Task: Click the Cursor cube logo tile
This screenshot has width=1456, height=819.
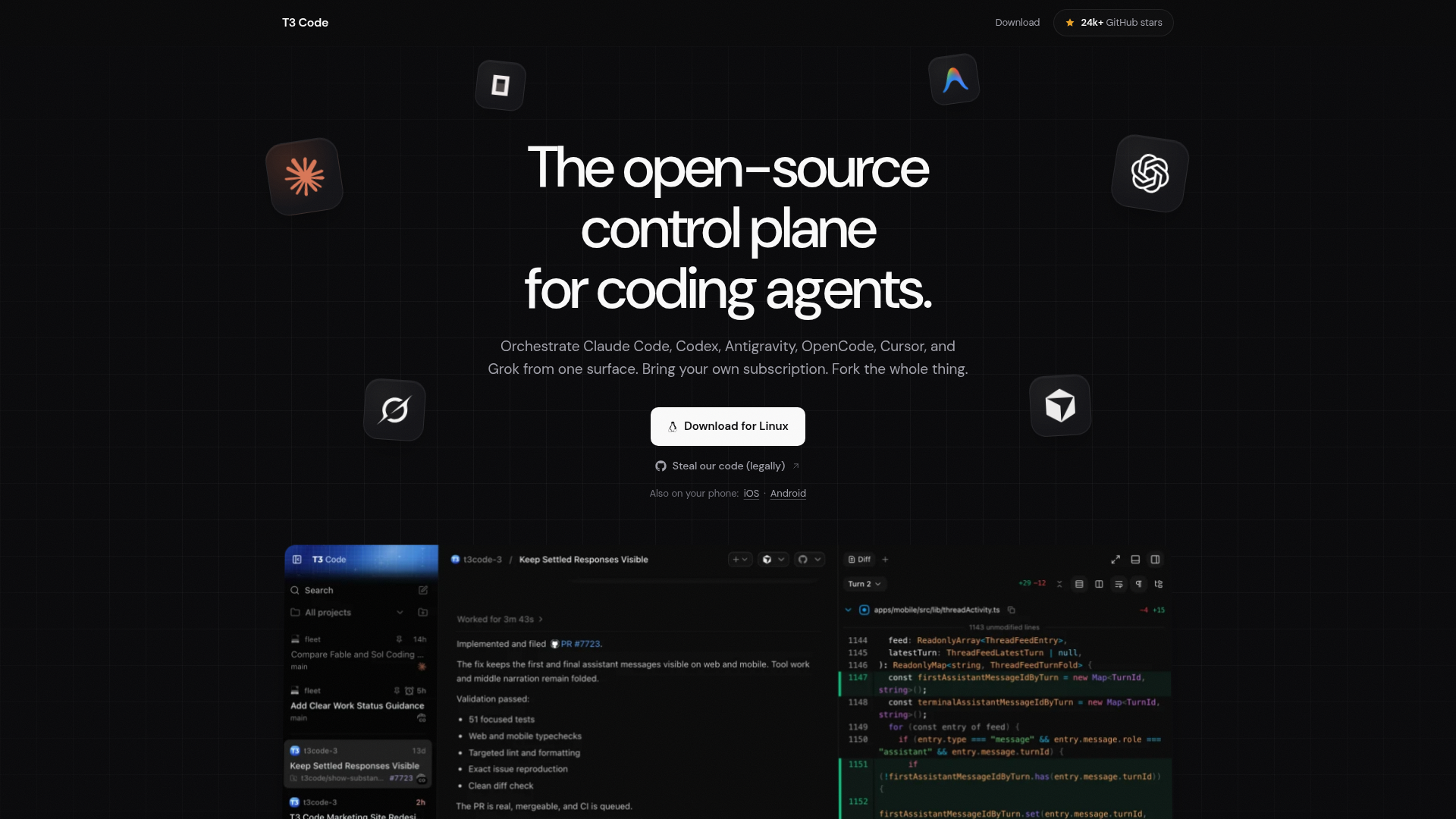Action: (1060, 406)
